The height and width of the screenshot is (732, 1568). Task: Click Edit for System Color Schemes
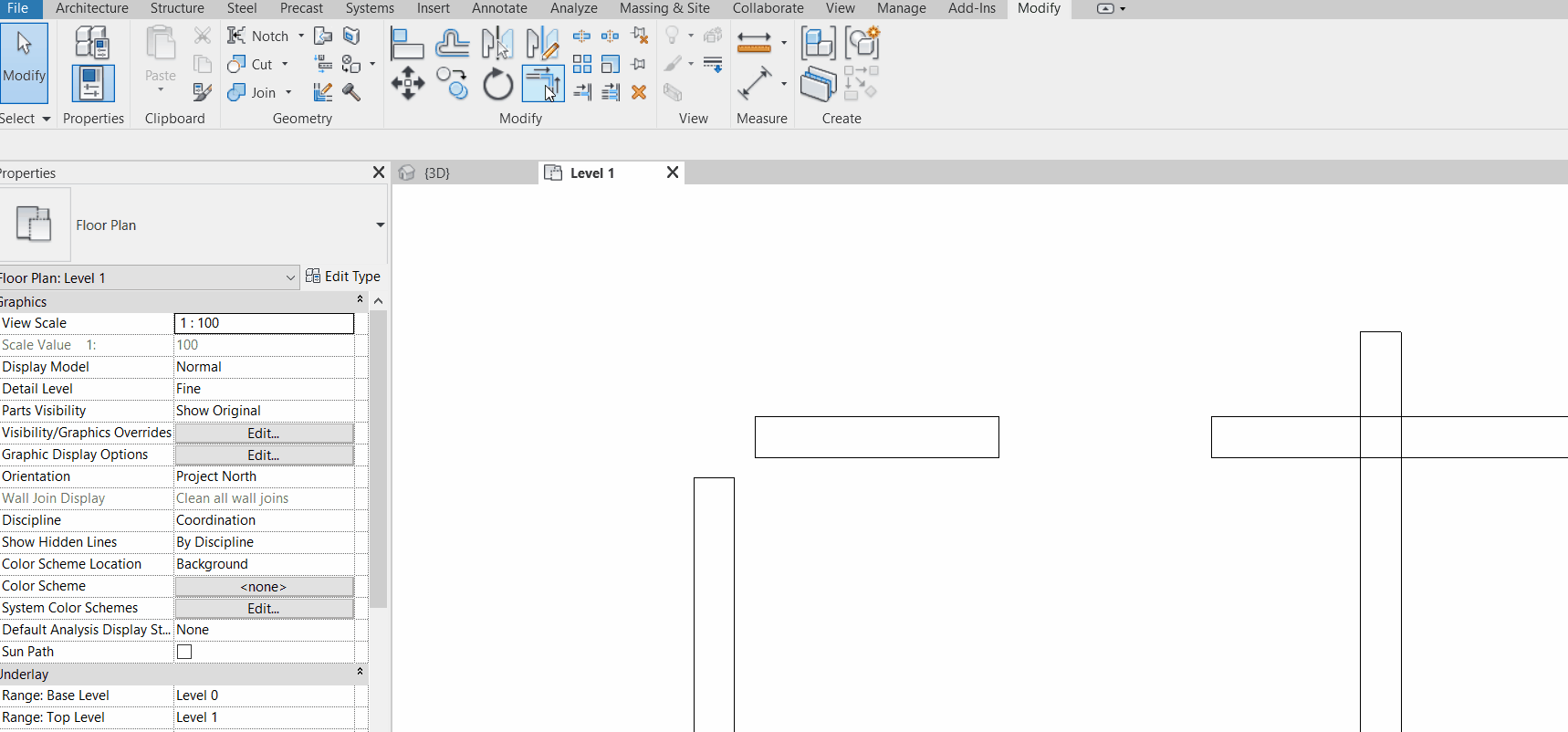(264, 608)
